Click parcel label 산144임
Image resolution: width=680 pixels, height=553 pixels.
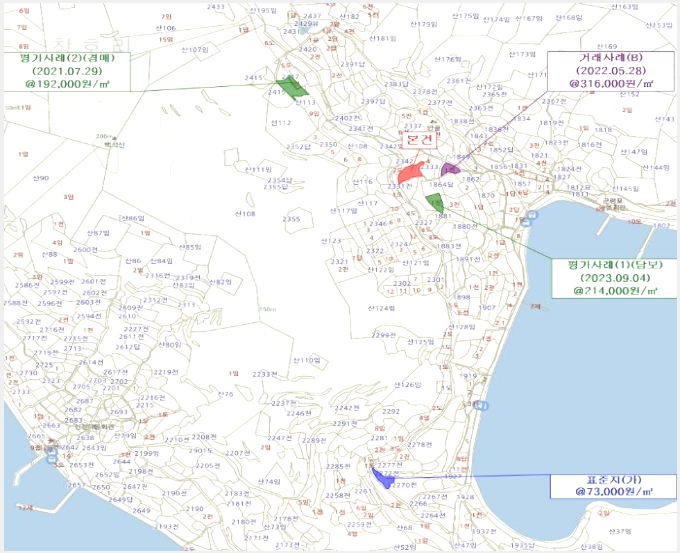[656, 167]
